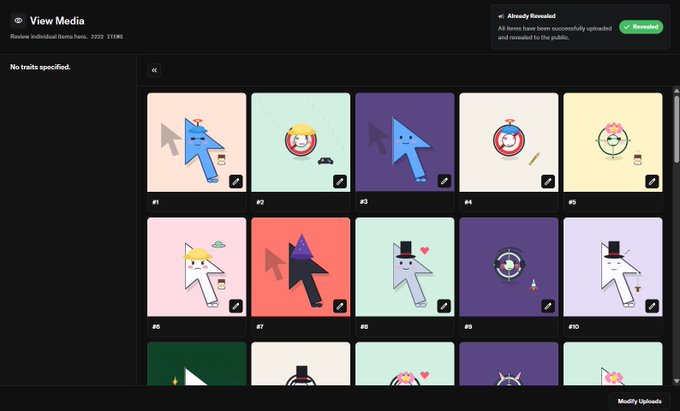Click the 'Already Revealed' title text

[531, 16]
